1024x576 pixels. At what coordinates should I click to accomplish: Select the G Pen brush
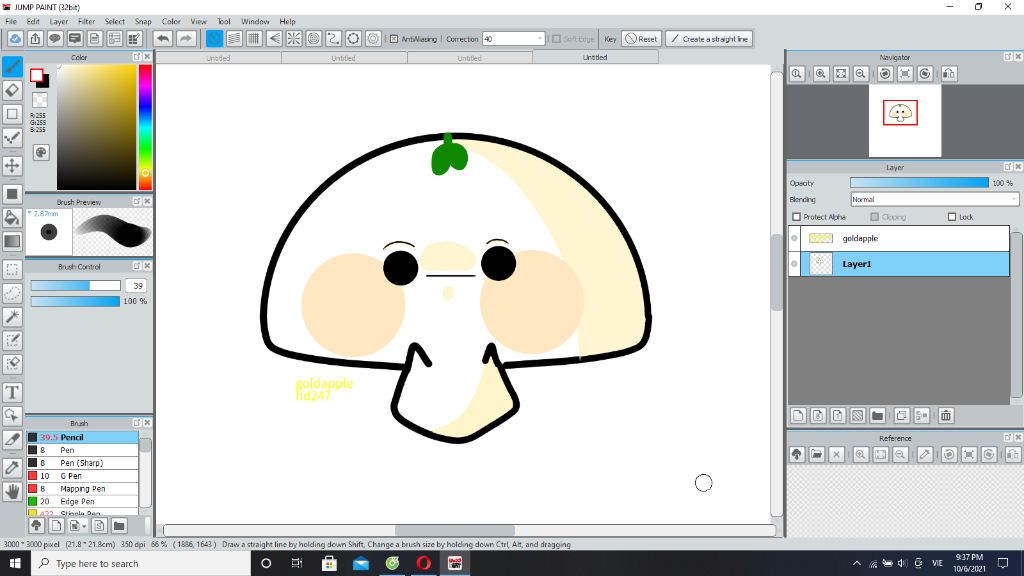tap(82, 475)
